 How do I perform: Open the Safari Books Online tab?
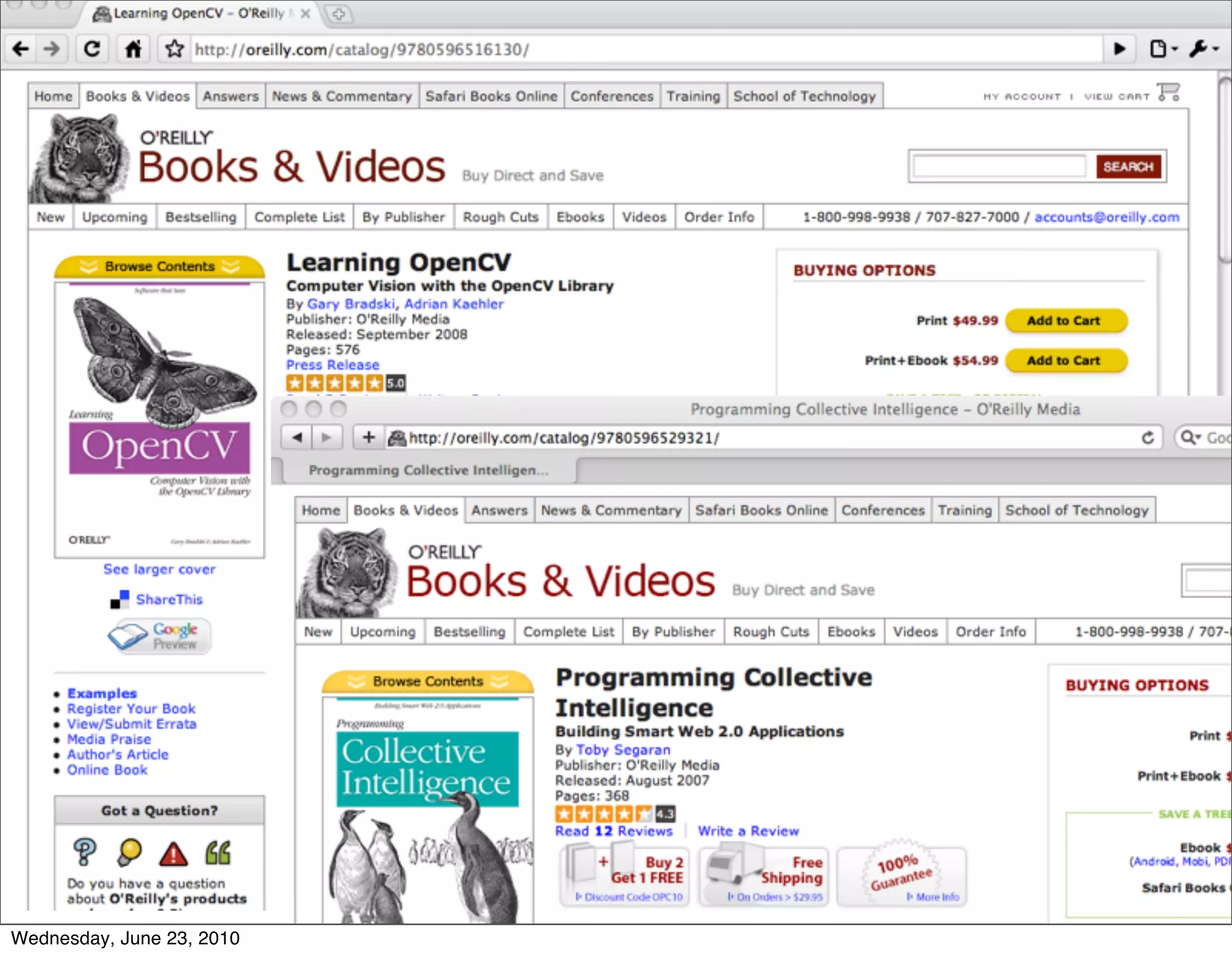[x=491, y=96]
